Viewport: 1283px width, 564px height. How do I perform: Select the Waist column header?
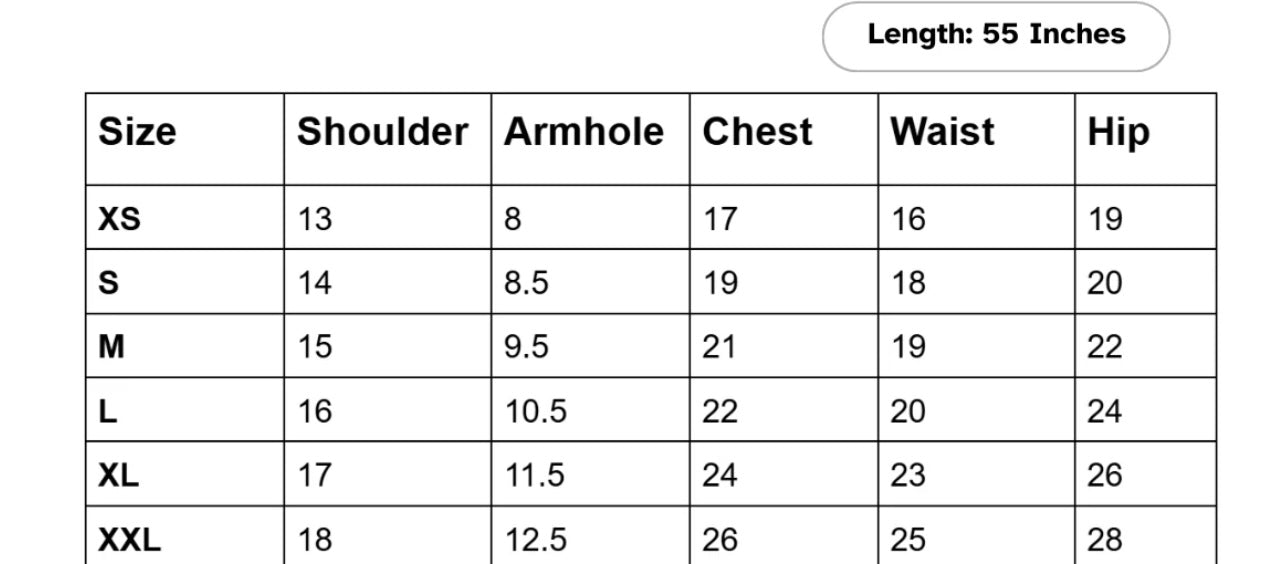pos(942,132)
